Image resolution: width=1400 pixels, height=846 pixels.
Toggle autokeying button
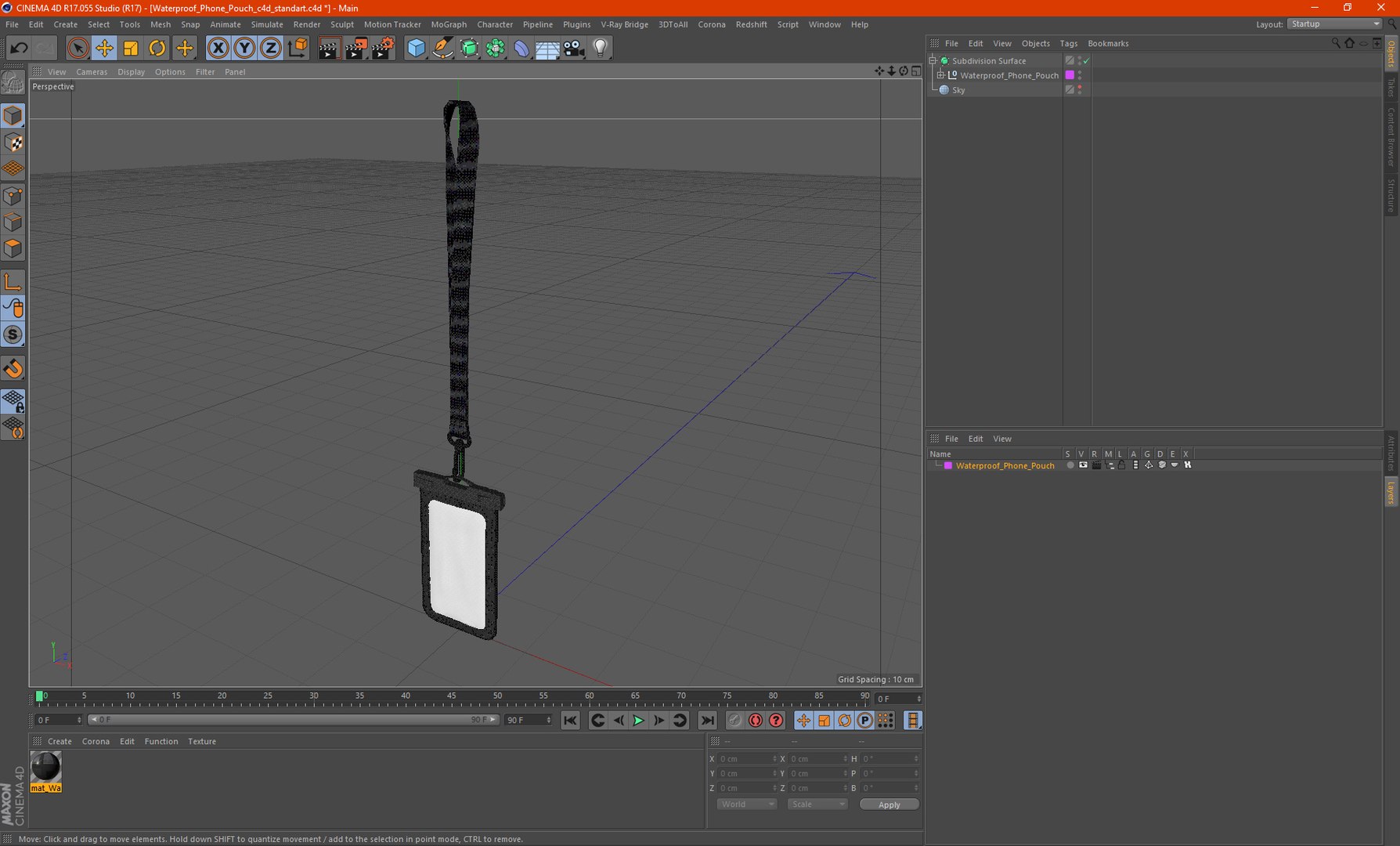[756, 721]
